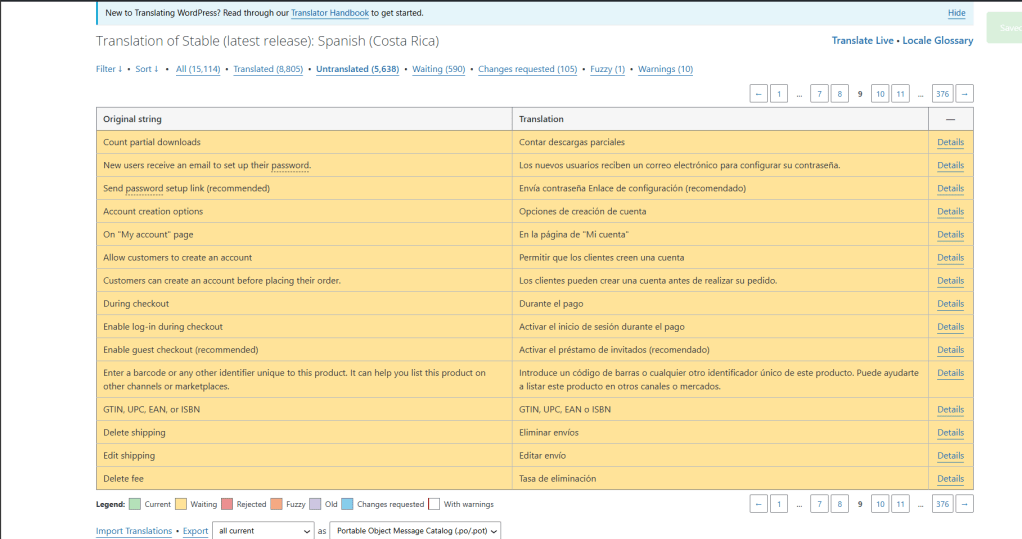
Task: Click Import Translations link
Action: 134,531
